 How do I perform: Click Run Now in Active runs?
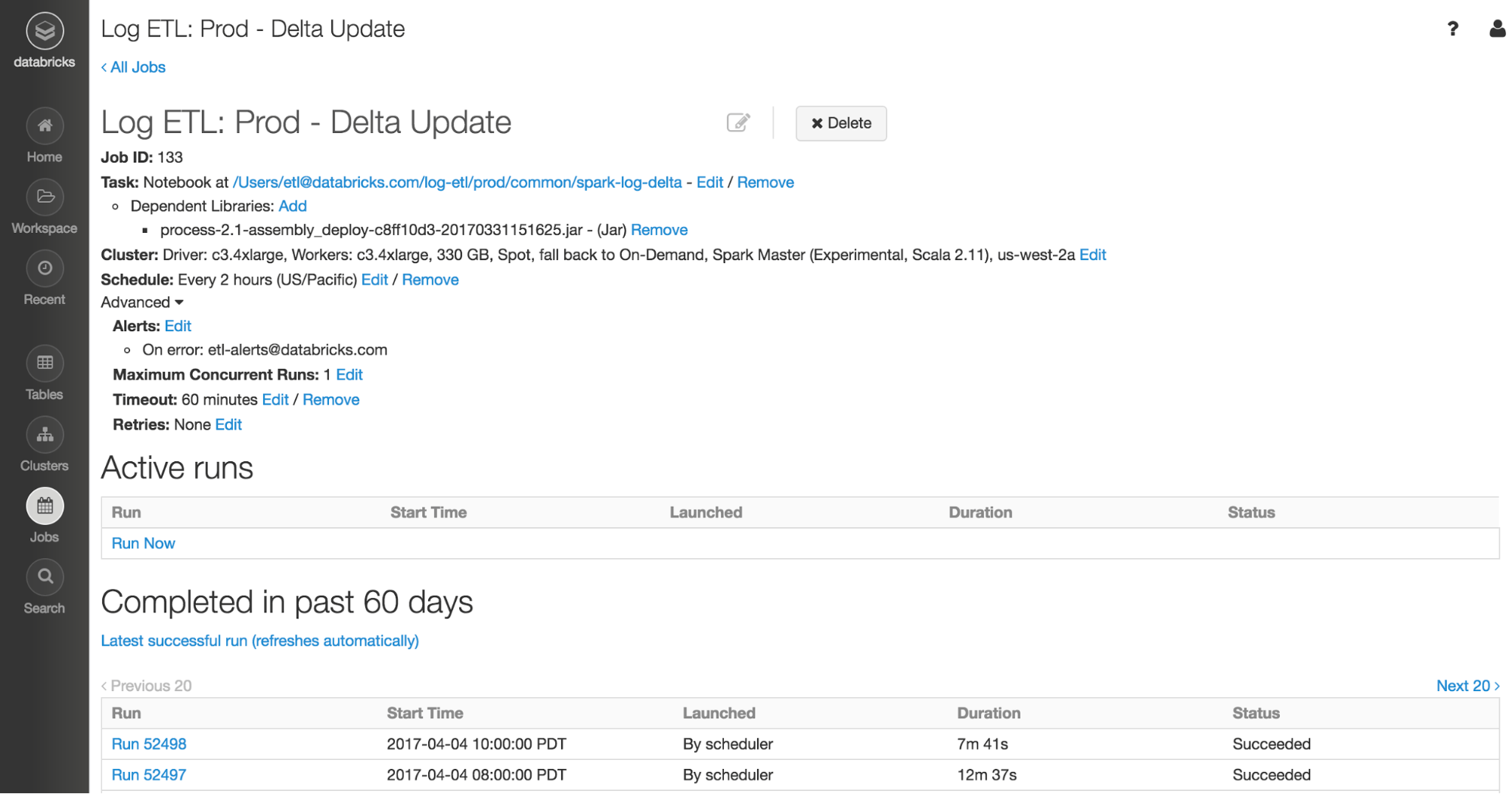tap(143, 544)
